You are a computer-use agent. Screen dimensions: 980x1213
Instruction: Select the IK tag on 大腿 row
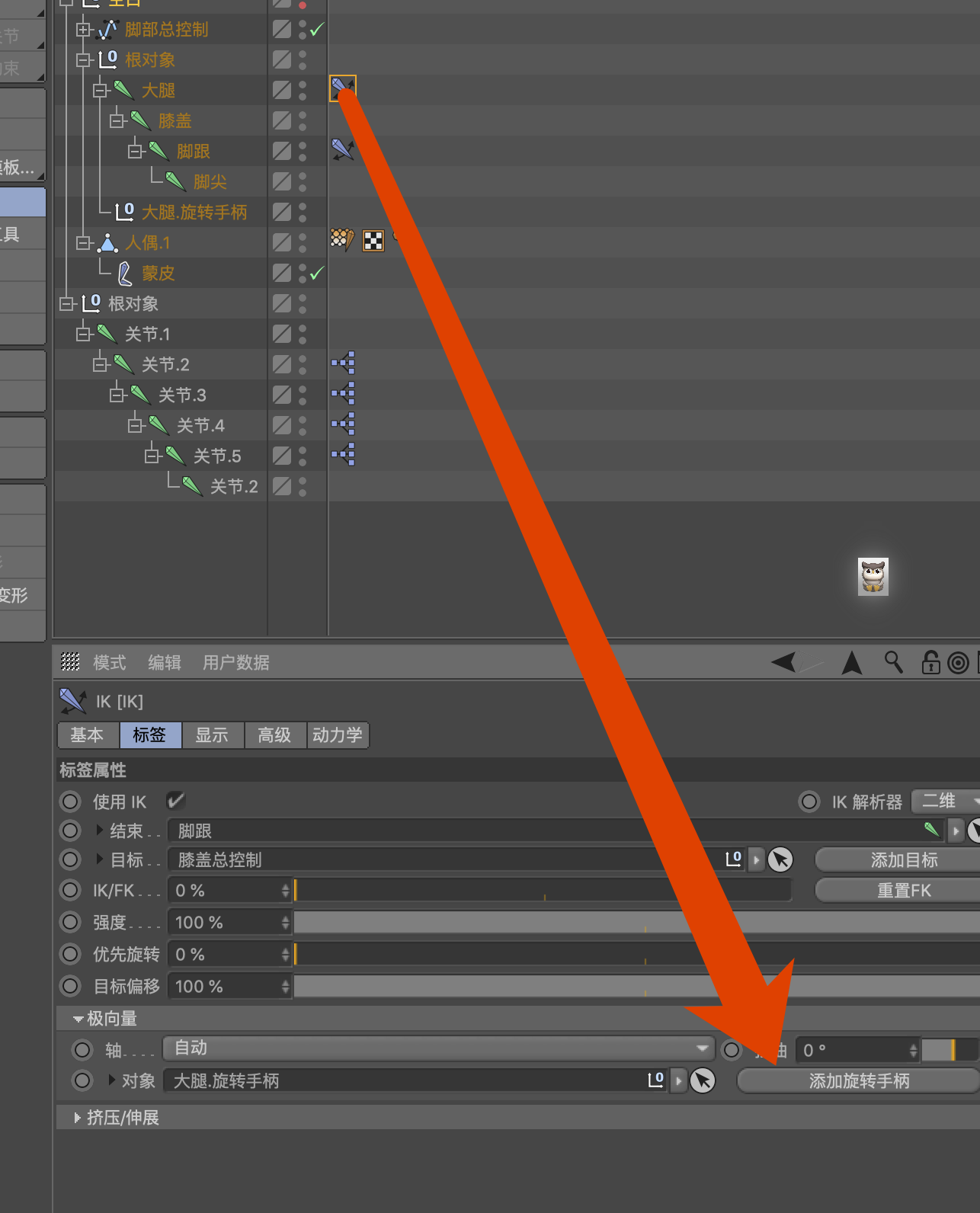[342, 89]
